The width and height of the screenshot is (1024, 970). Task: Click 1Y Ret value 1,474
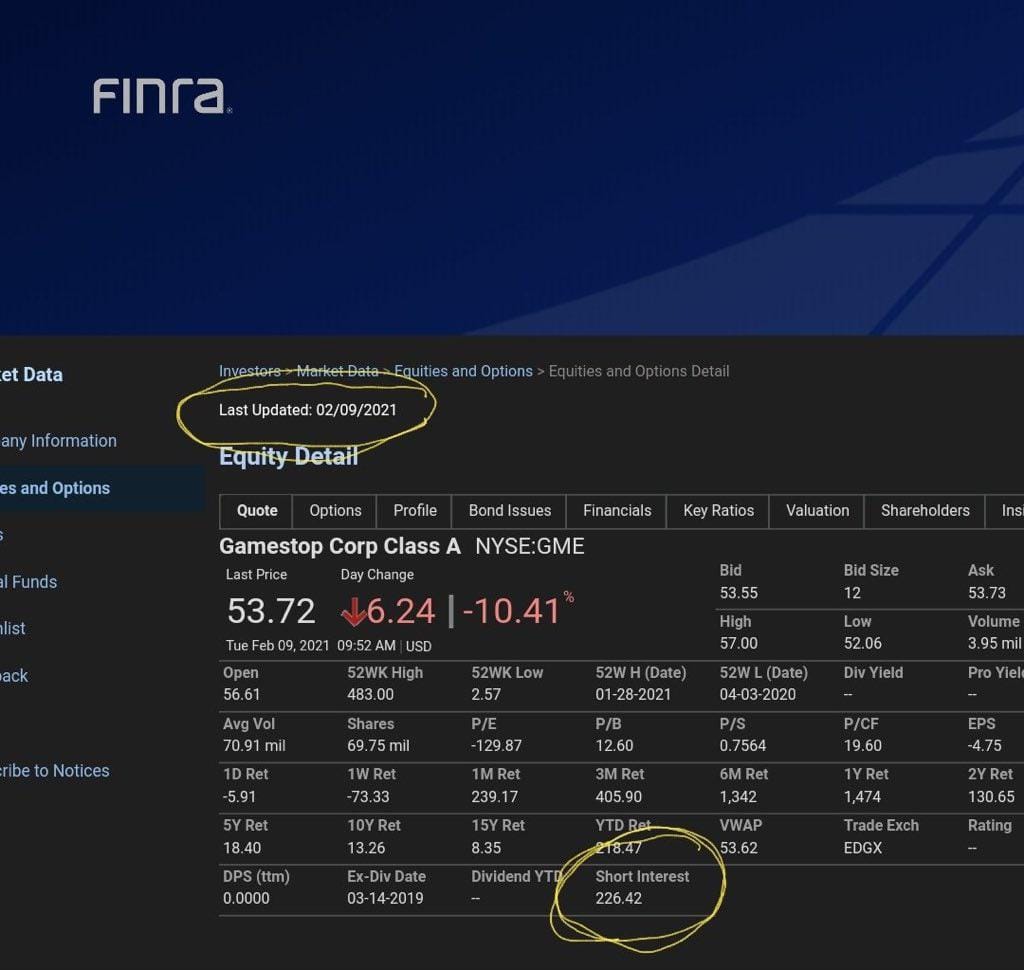click(x=862, y=797)
